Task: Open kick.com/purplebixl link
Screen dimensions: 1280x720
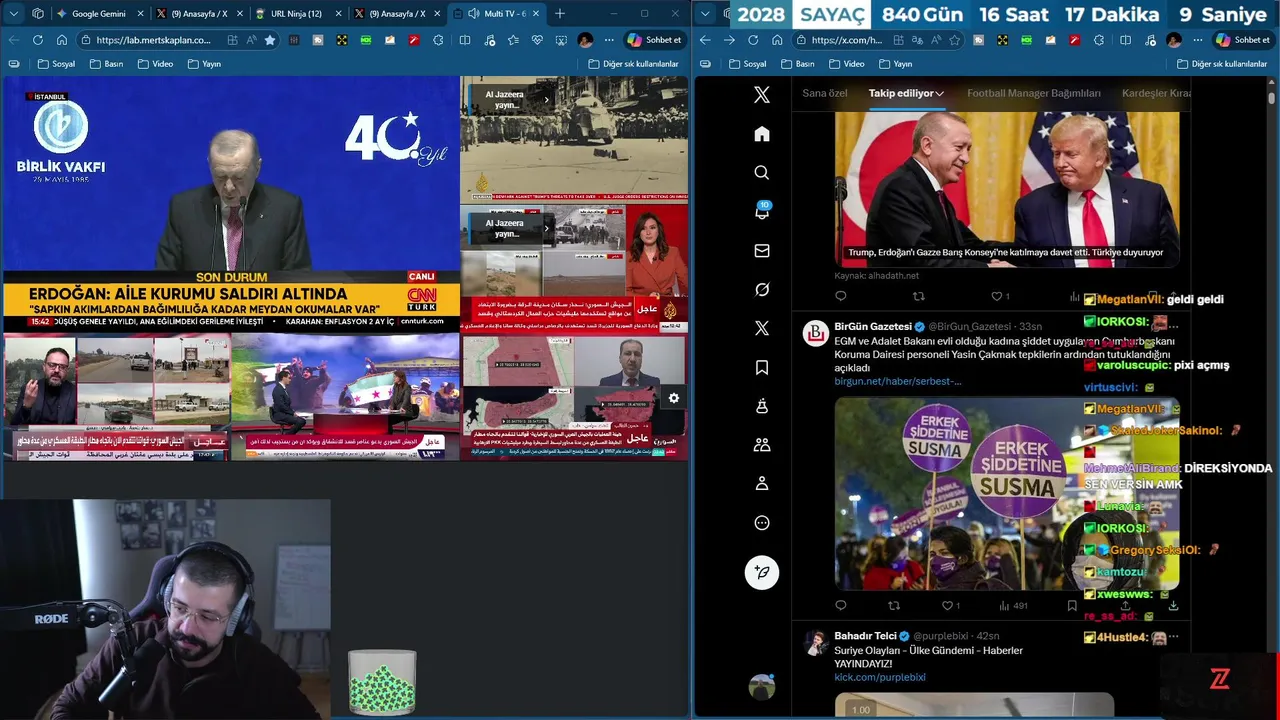Action: [880, 677]
